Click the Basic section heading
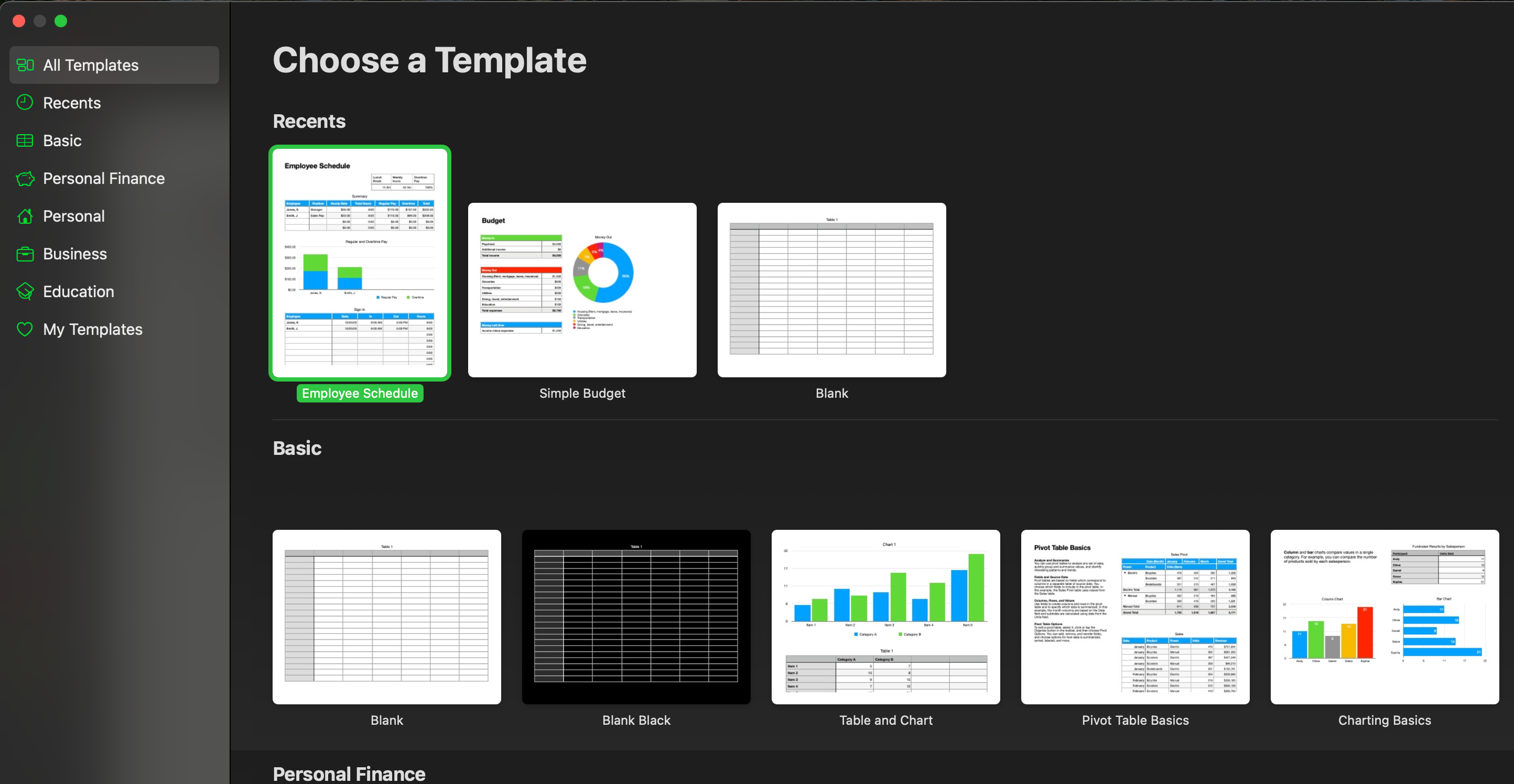 point(296,448)
